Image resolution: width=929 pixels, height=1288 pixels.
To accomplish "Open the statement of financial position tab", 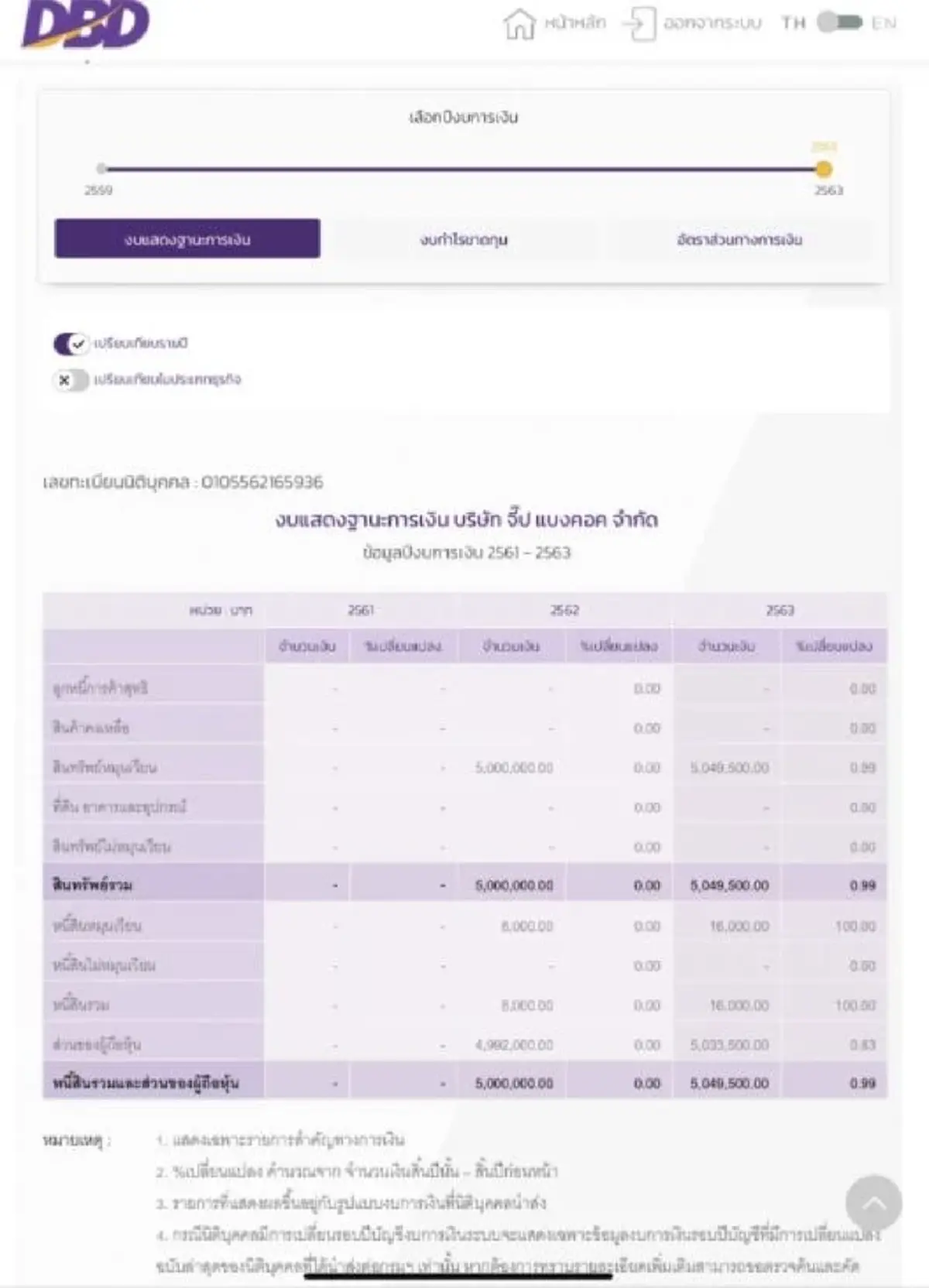I will tap(187, 239).
